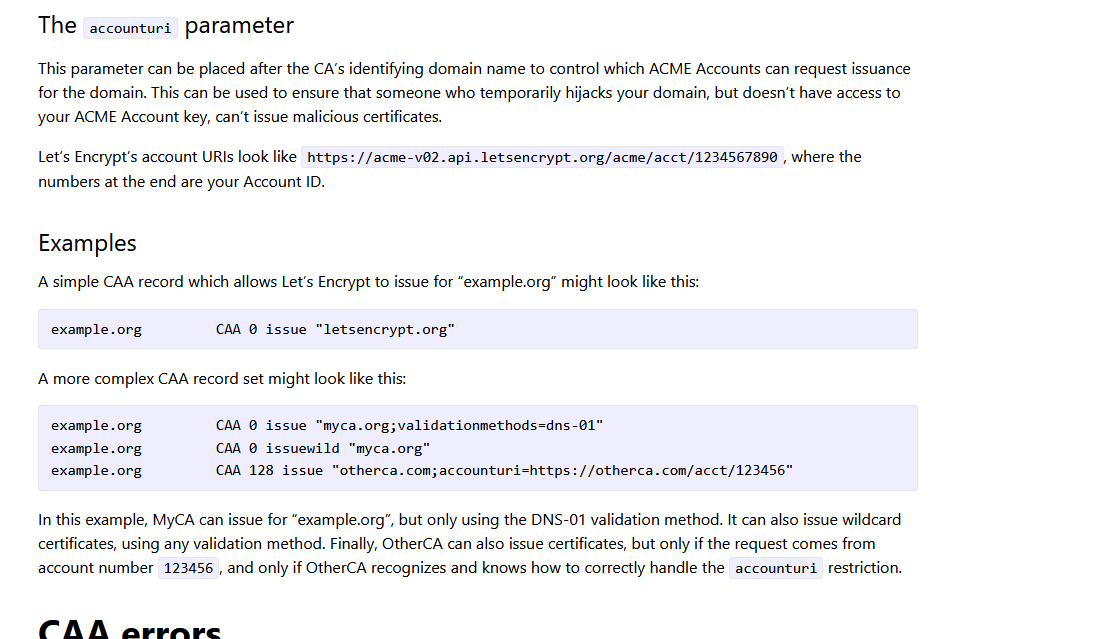Click the Let's Encrypt account URI code snippet

[542, 157]
